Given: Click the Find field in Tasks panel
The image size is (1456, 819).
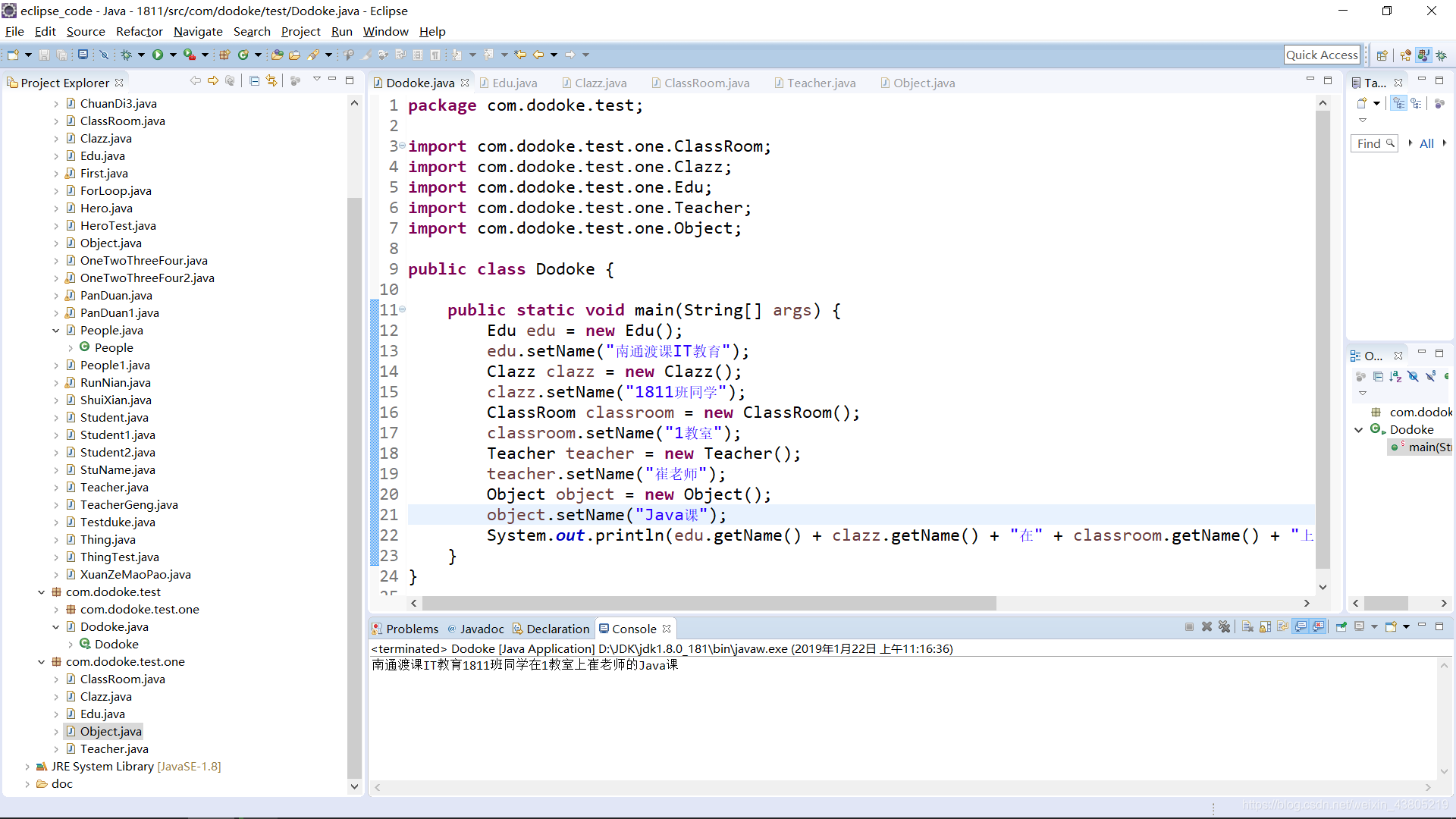Looking at the screenshot, I should click(1374, 143).
